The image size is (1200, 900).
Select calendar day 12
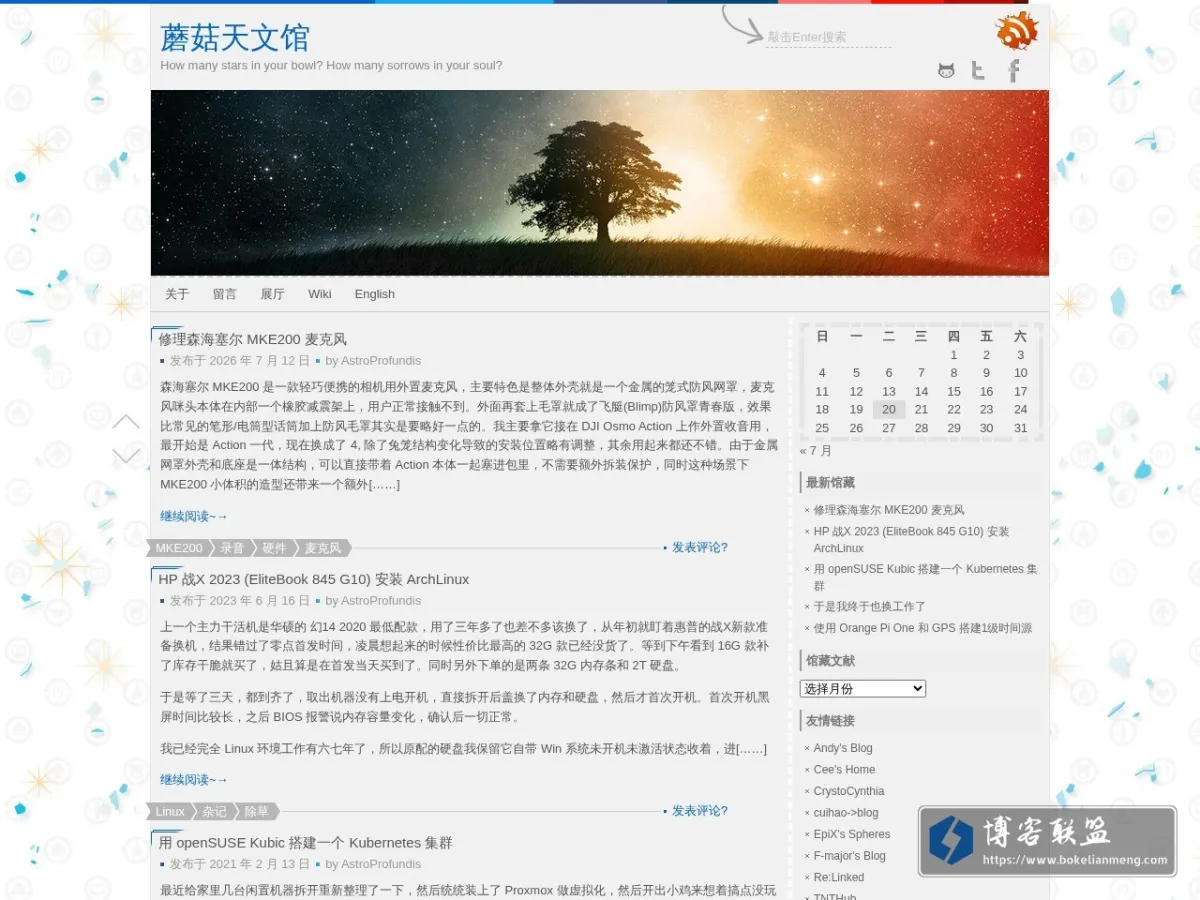tap(856, 391)
